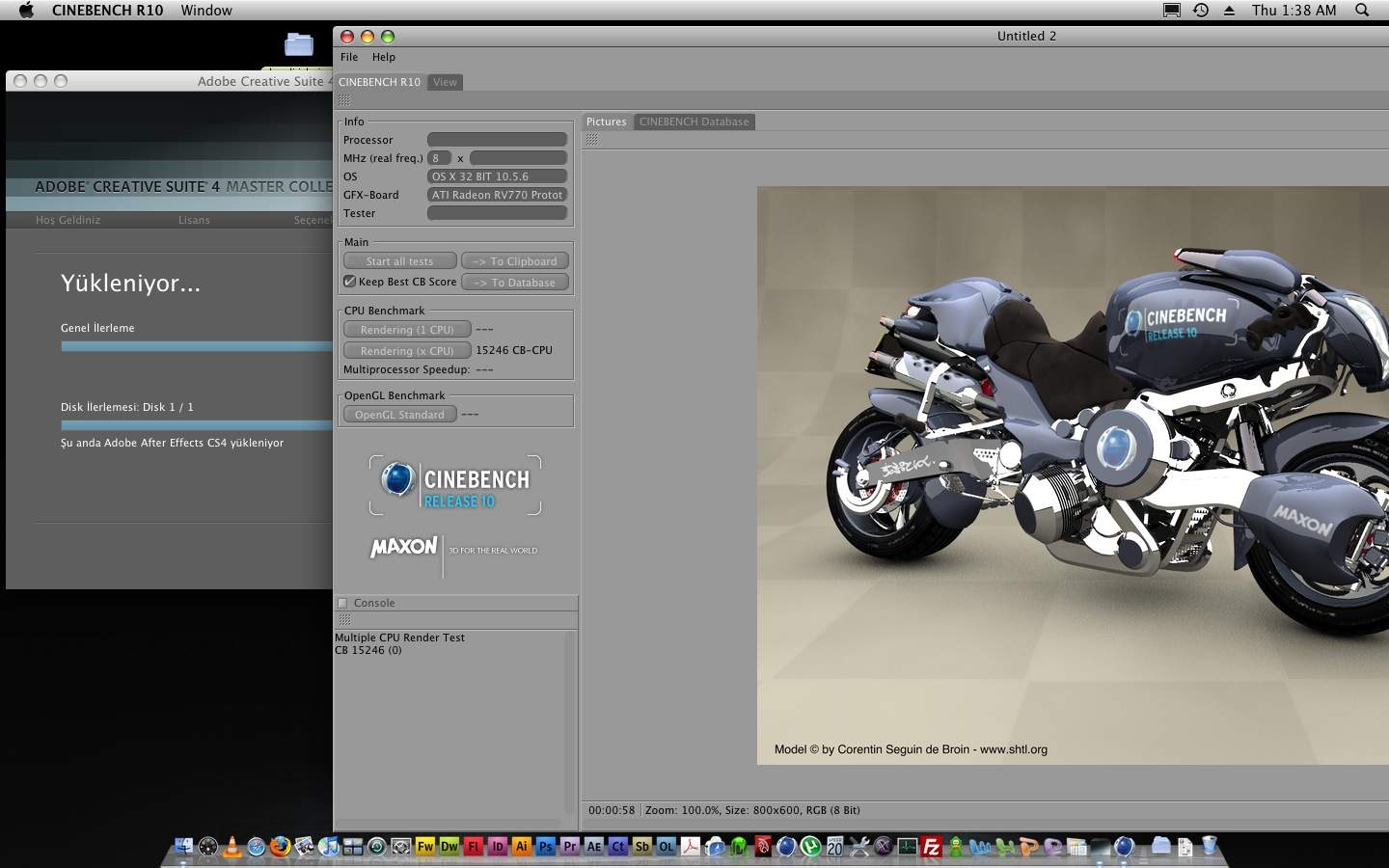This screenshot has height=868, width=1389.
Task: Click the Disk İlerlemesi progress bar
Action: 197,425
